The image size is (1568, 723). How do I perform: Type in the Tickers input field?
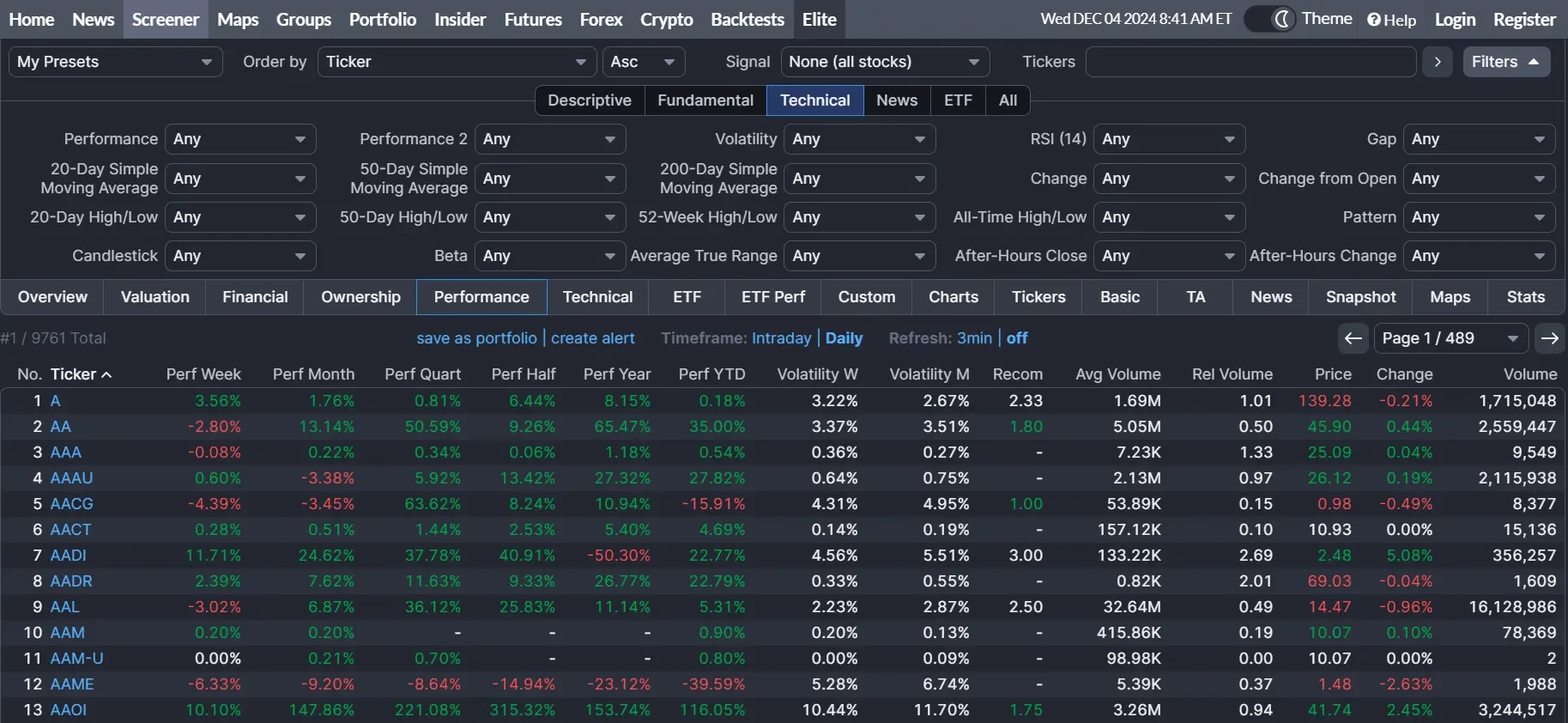pyautogui.click(x=1250, y=62)
